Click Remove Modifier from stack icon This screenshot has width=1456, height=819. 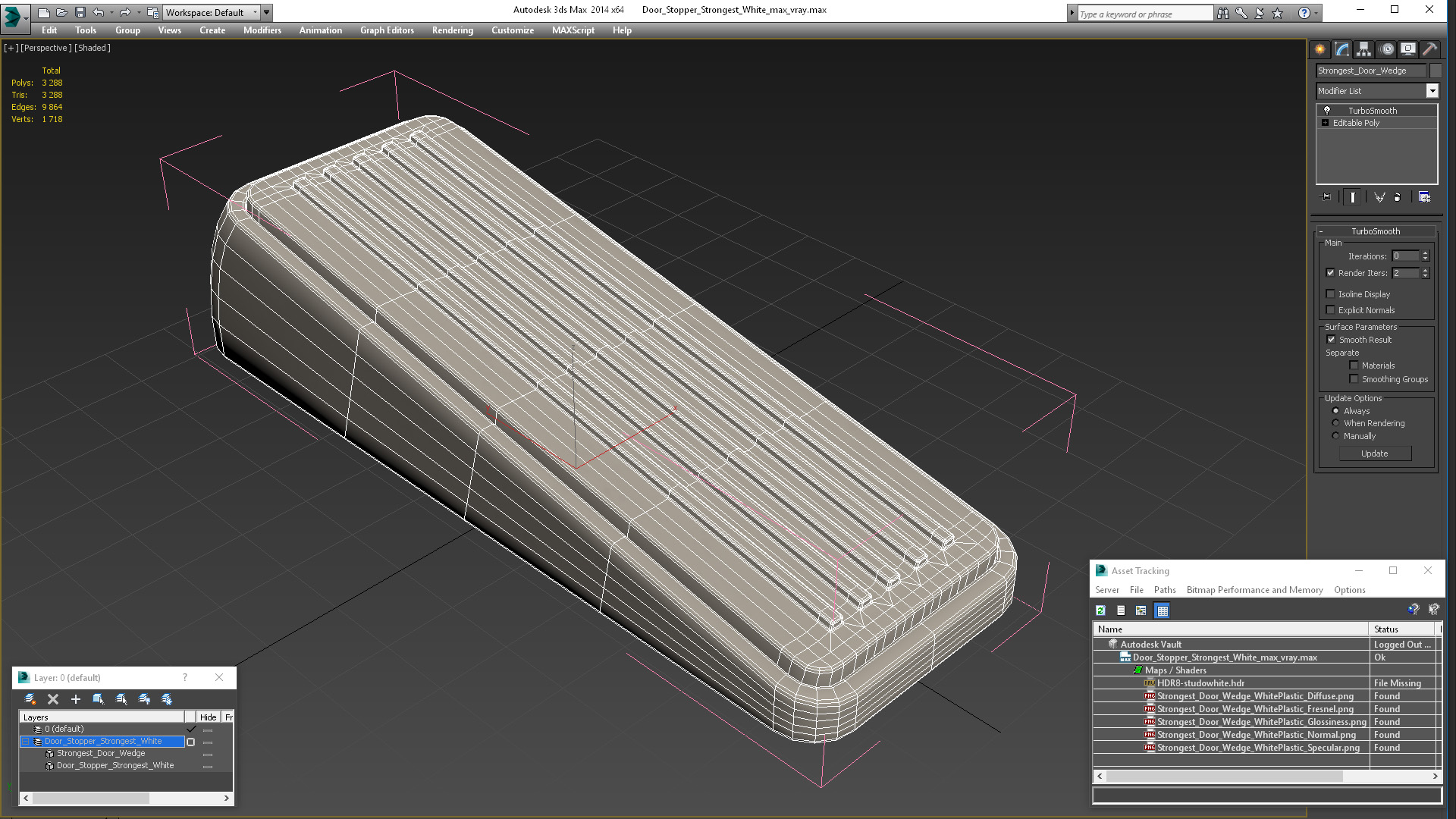pyautogui.click(x=1398, y=197)
